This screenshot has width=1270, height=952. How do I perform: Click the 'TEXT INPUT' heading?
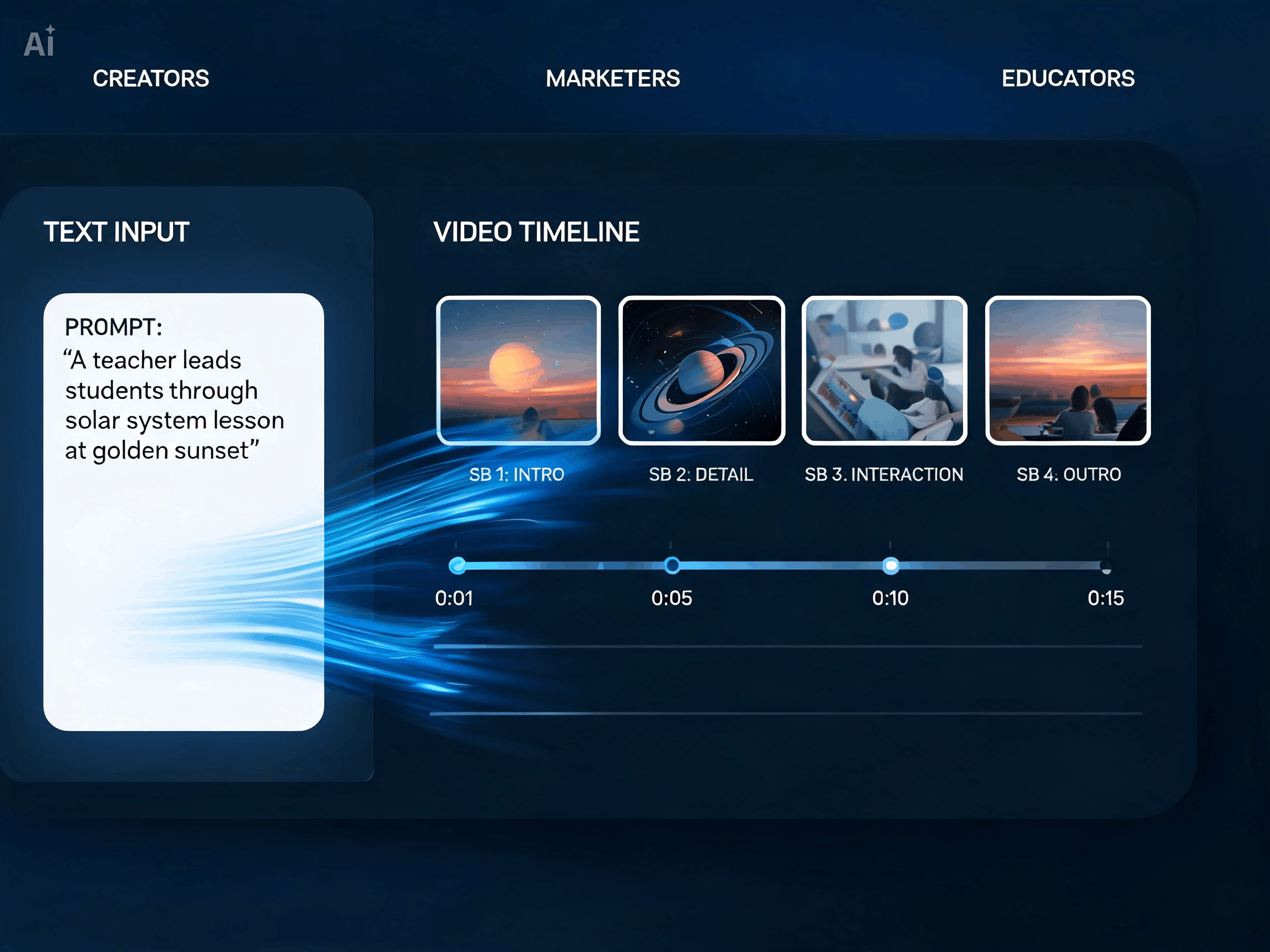116,232
